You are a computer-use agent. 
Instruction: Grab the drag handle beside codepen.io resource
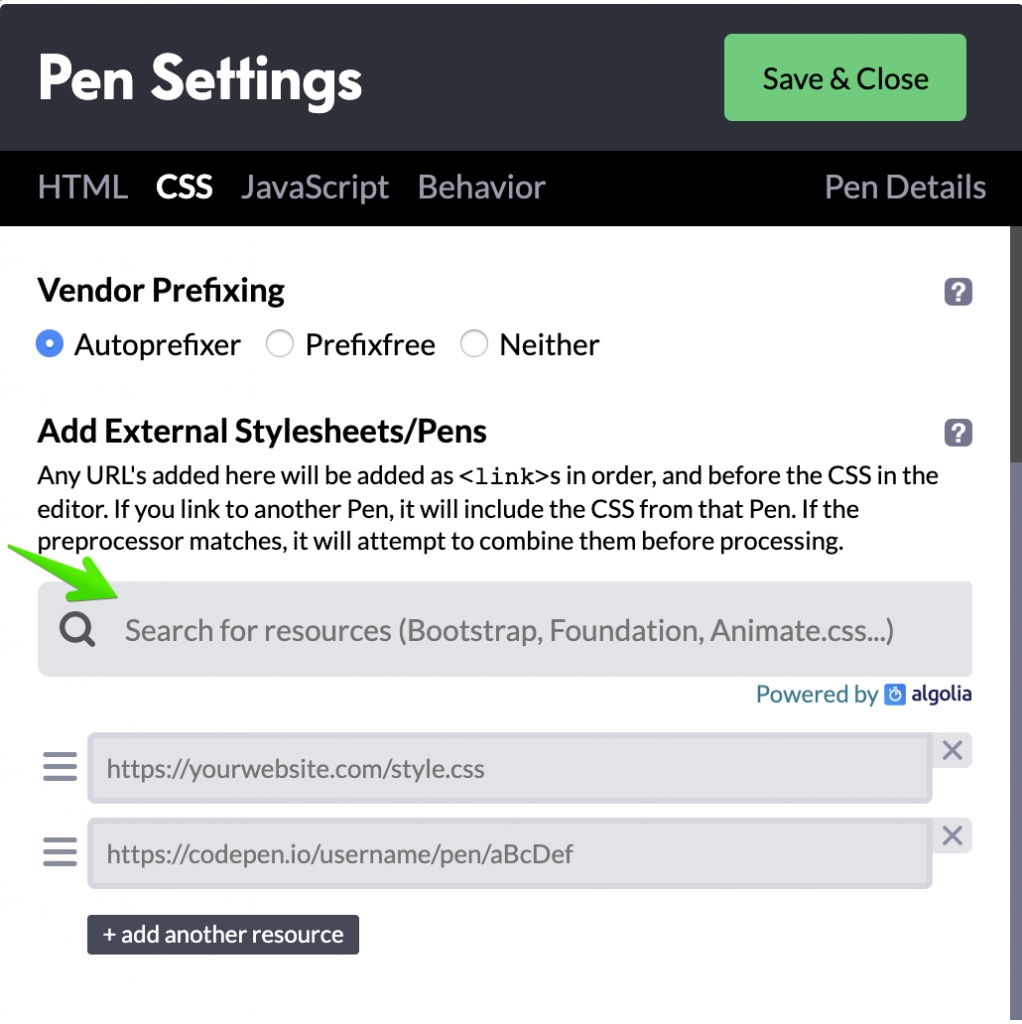click(60, 853)
